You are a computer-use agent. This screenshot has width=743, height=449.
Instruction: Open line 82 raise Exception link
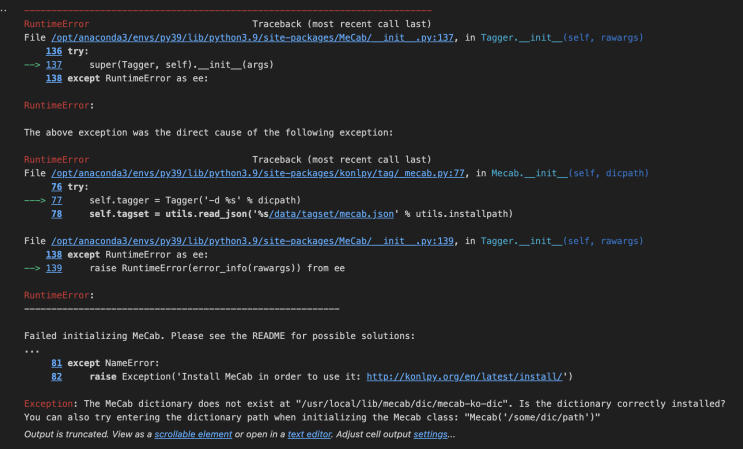56,376
